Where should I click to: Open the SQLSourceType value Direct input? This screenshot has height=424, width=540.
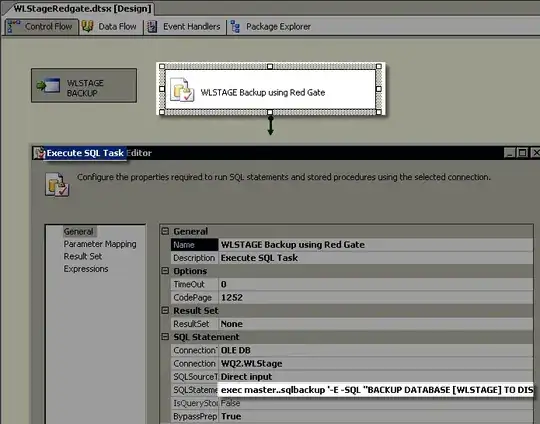point(376,376)
